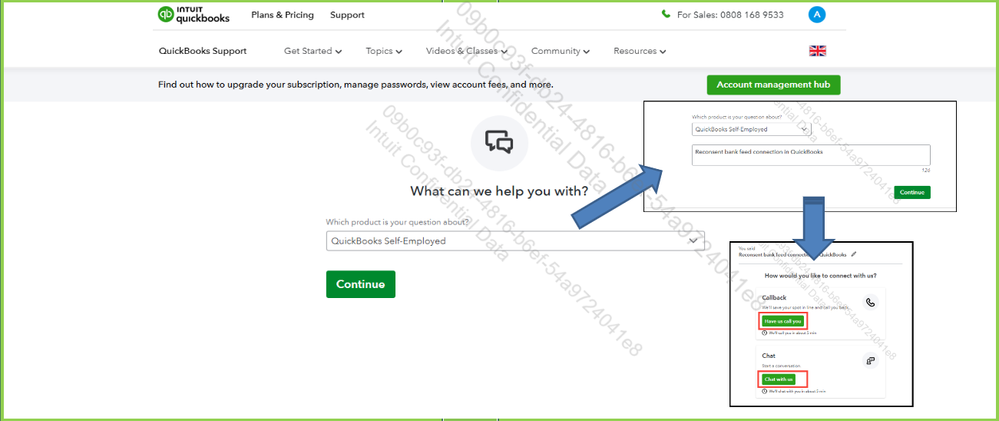Click 'How would you like to connect with us?' heading

click(820, 276)
